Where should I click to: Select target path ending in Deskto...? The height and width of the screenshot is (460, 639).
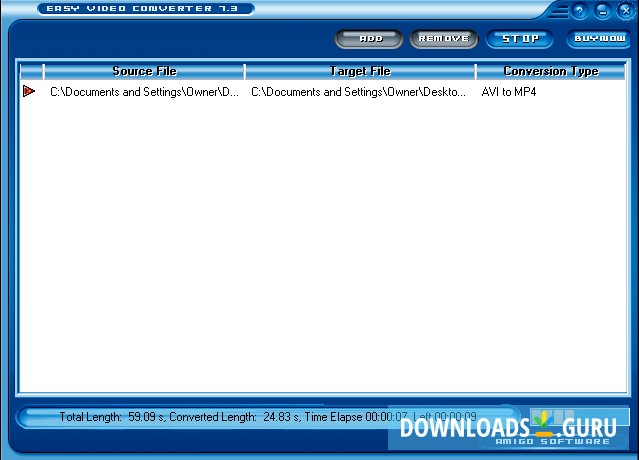pos(358,92)
